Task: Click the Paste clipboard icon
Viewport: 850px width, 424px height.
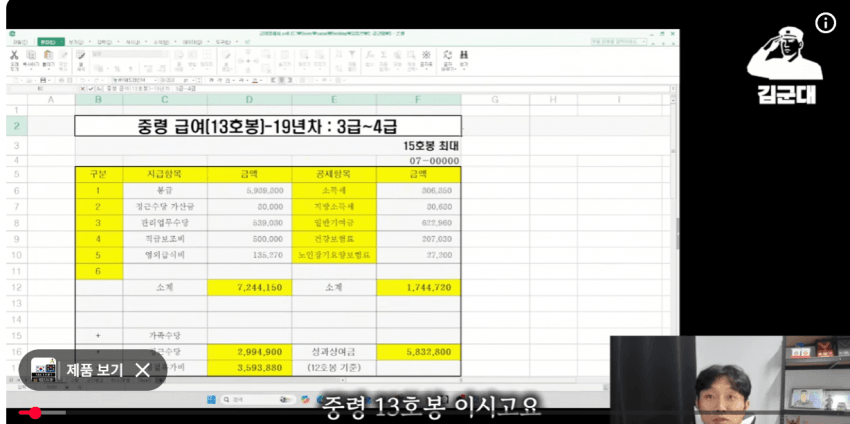Action: coord(48,55)
